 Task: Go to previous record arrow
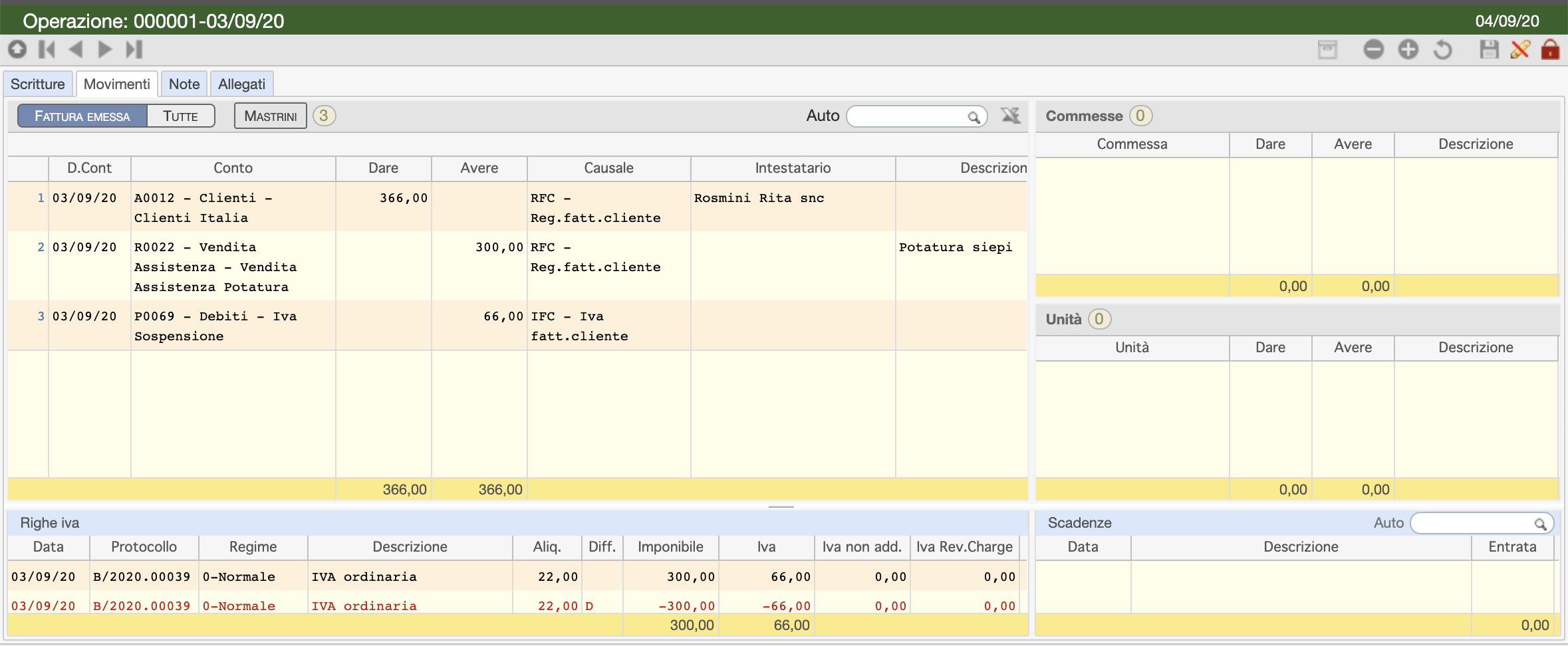76,49
